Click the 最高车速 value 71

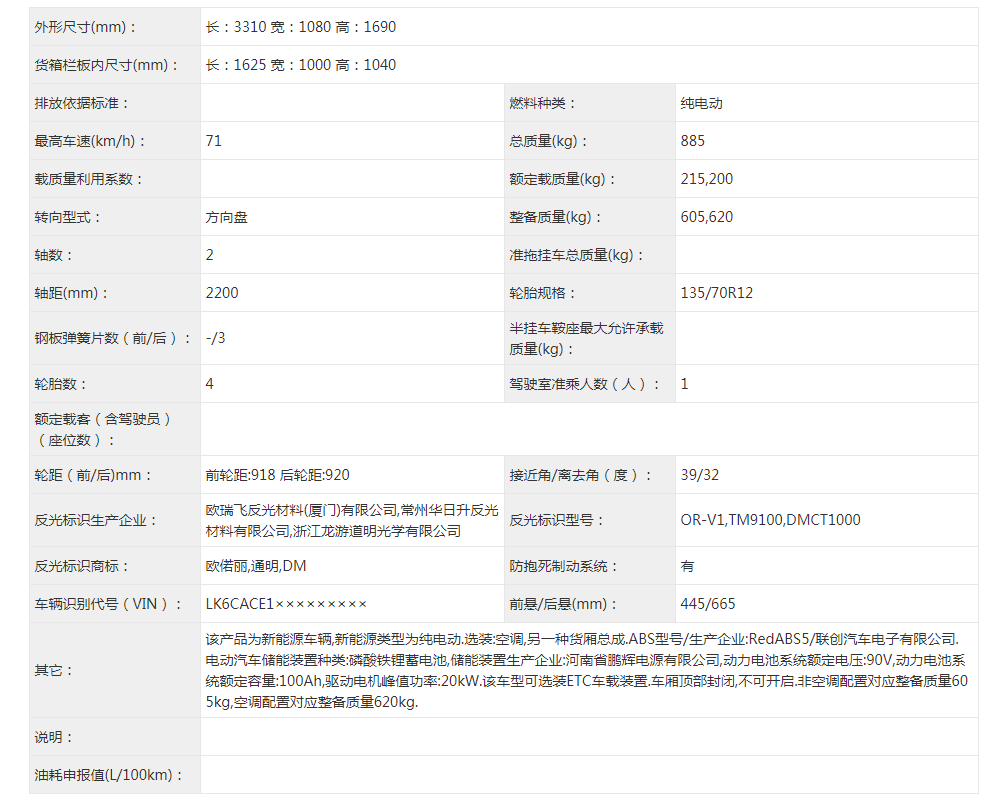pyautogui.click(x=214, y=141)
